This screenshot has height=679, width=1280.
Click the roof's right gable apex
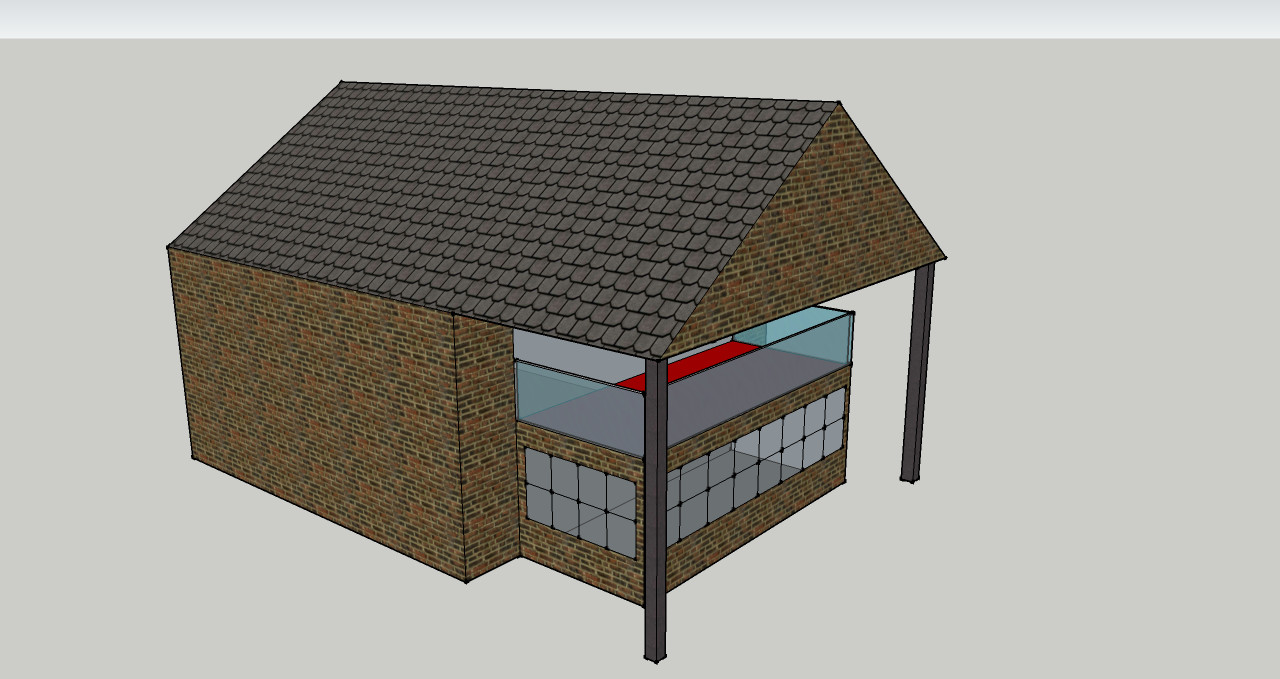(x=838, y=103)
